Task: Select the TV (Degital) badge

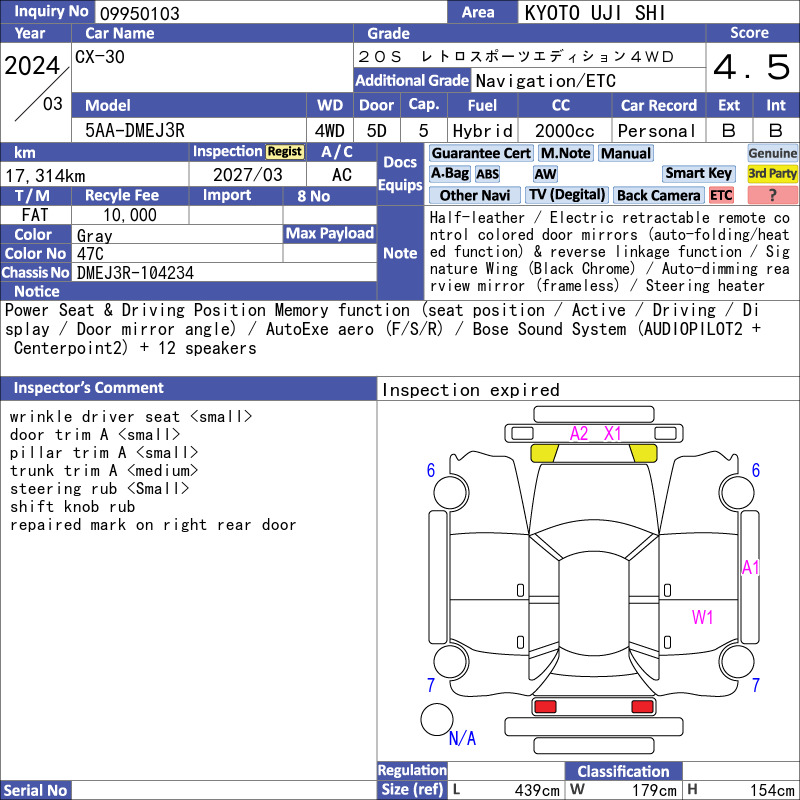Action: pos(567,195)
